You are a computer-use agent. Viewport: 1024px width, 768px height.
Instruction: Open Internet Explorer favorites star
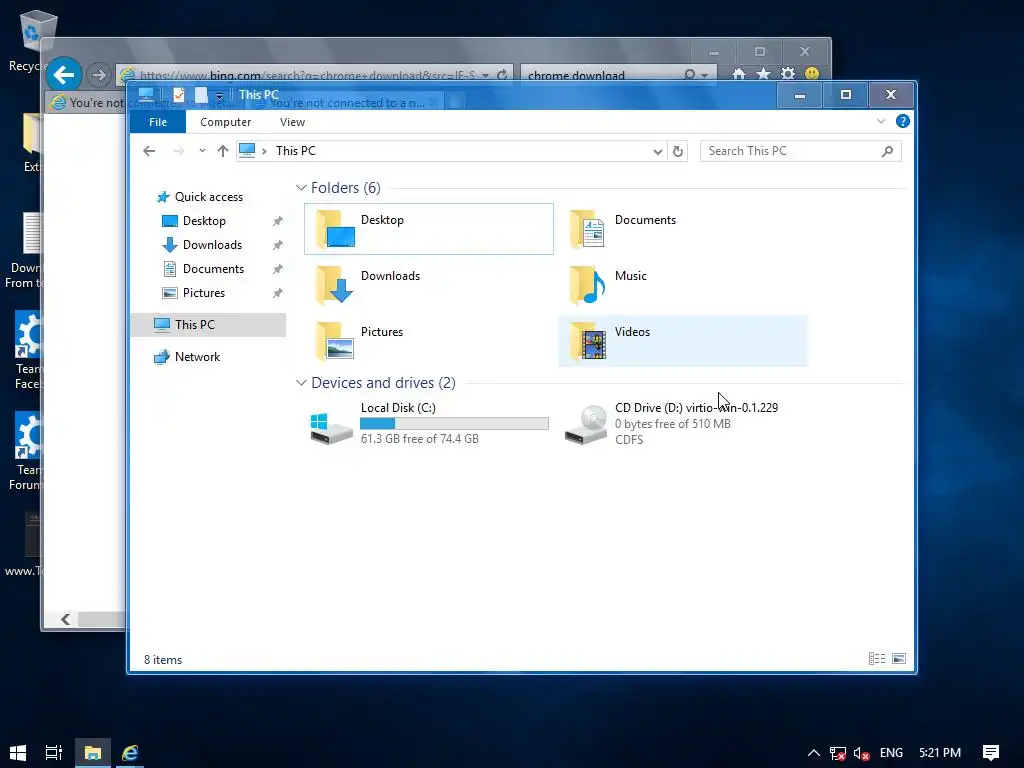click(x=763, y=74)
